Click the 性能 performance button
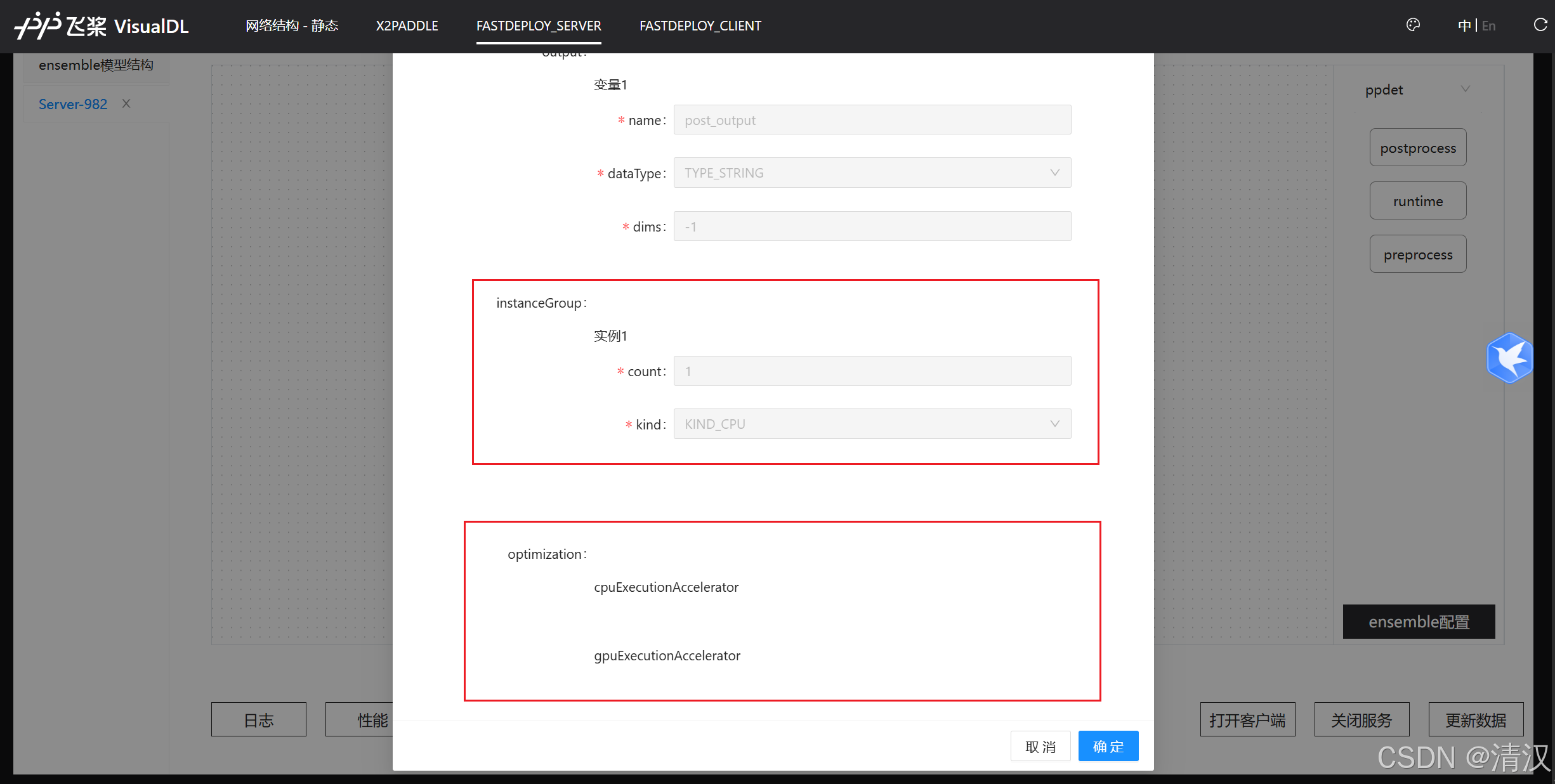1555x784 pixels. point(359,719)
